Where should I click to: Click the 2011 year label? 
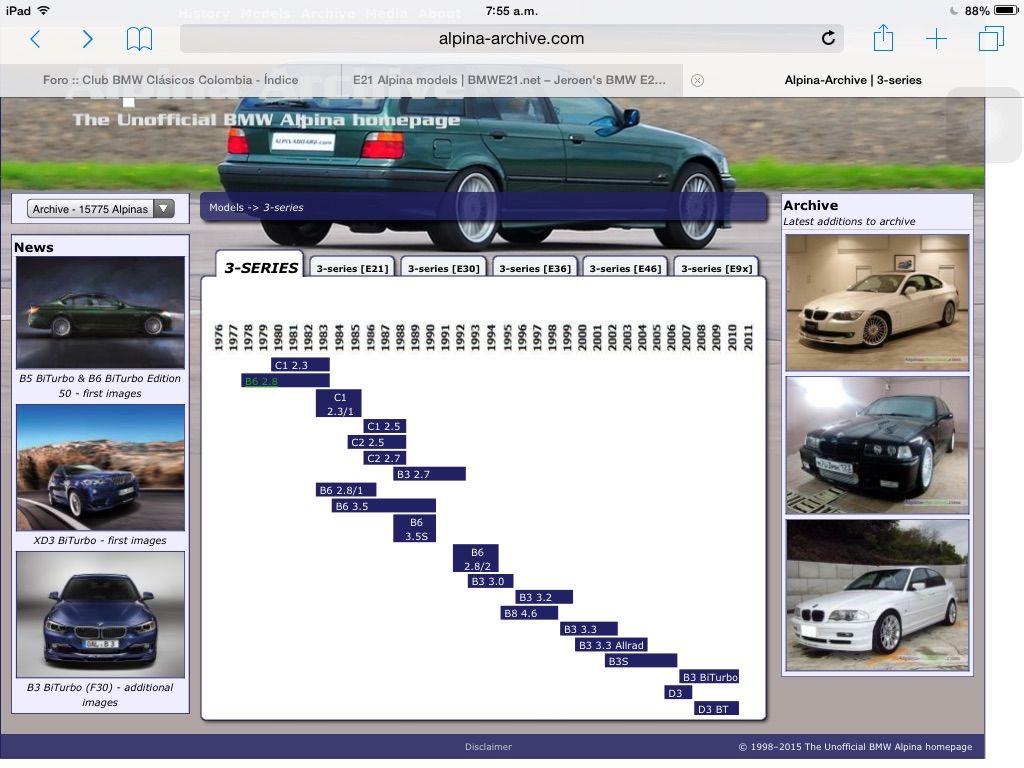(x=748, y=338)
